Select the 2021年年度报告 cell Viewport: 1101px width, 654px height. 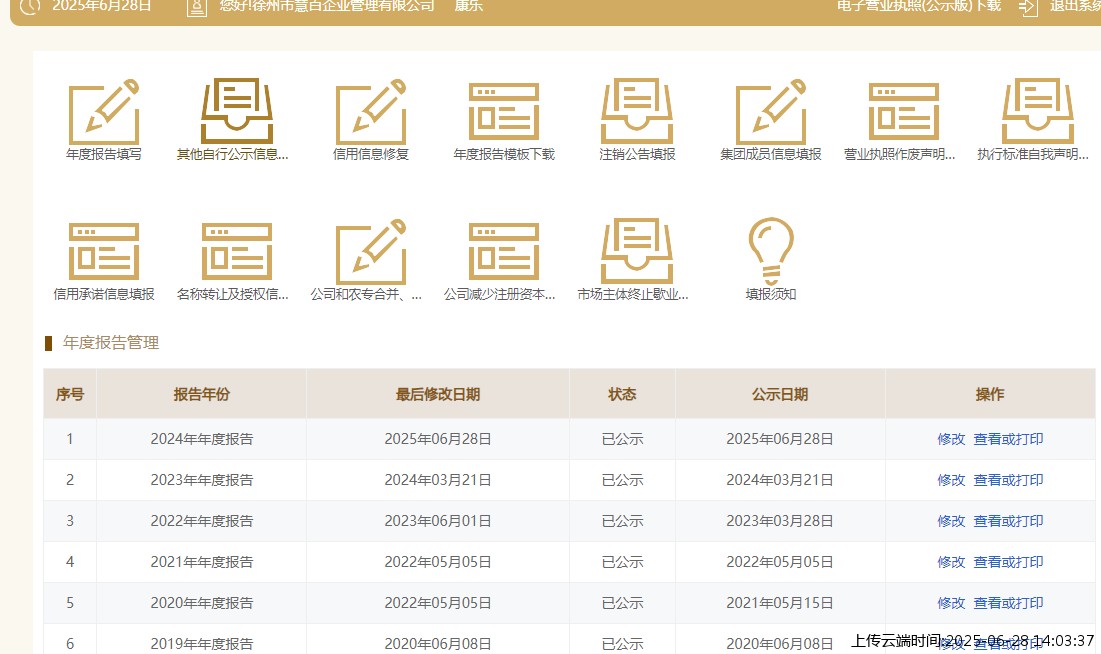click(x=202, y=562)
